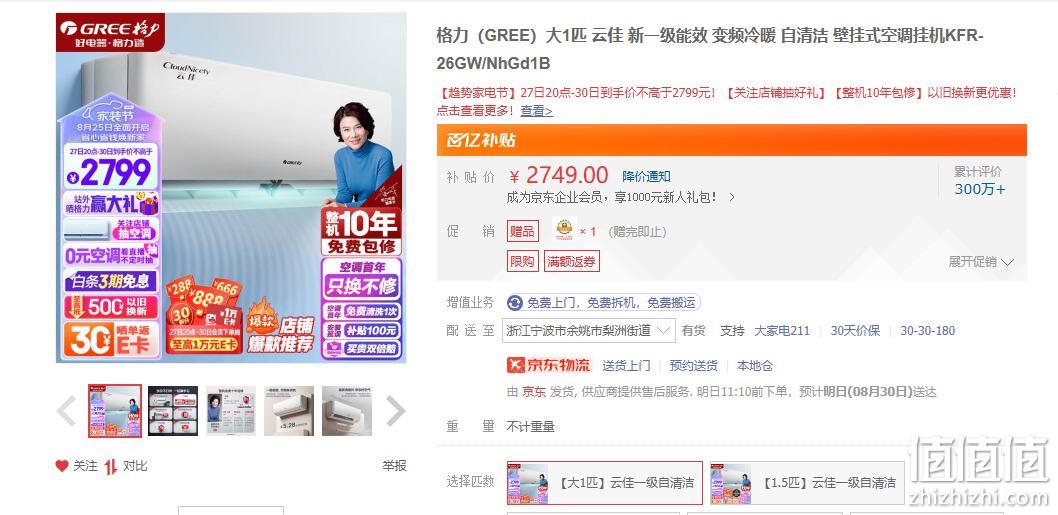This screenshot has width=1058, height=515.
Task: Open cumulative reviews 300万+
Action: 980,190
